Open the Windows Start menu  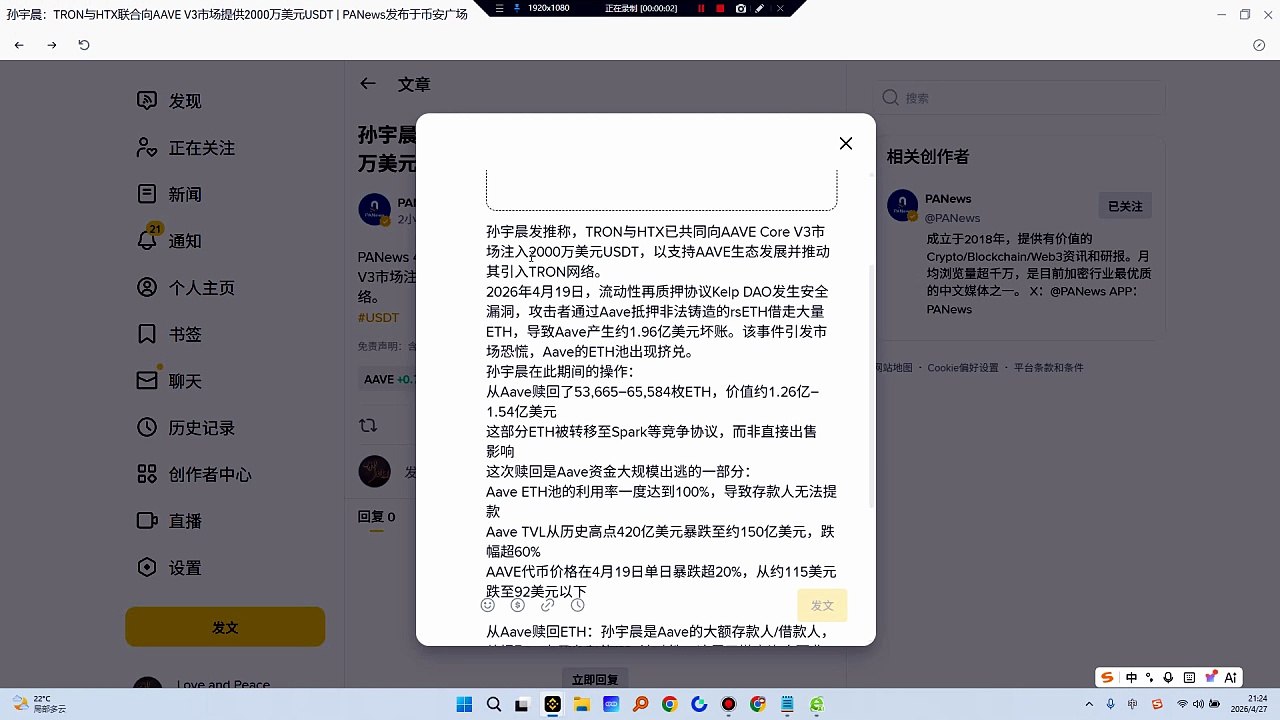464,704
